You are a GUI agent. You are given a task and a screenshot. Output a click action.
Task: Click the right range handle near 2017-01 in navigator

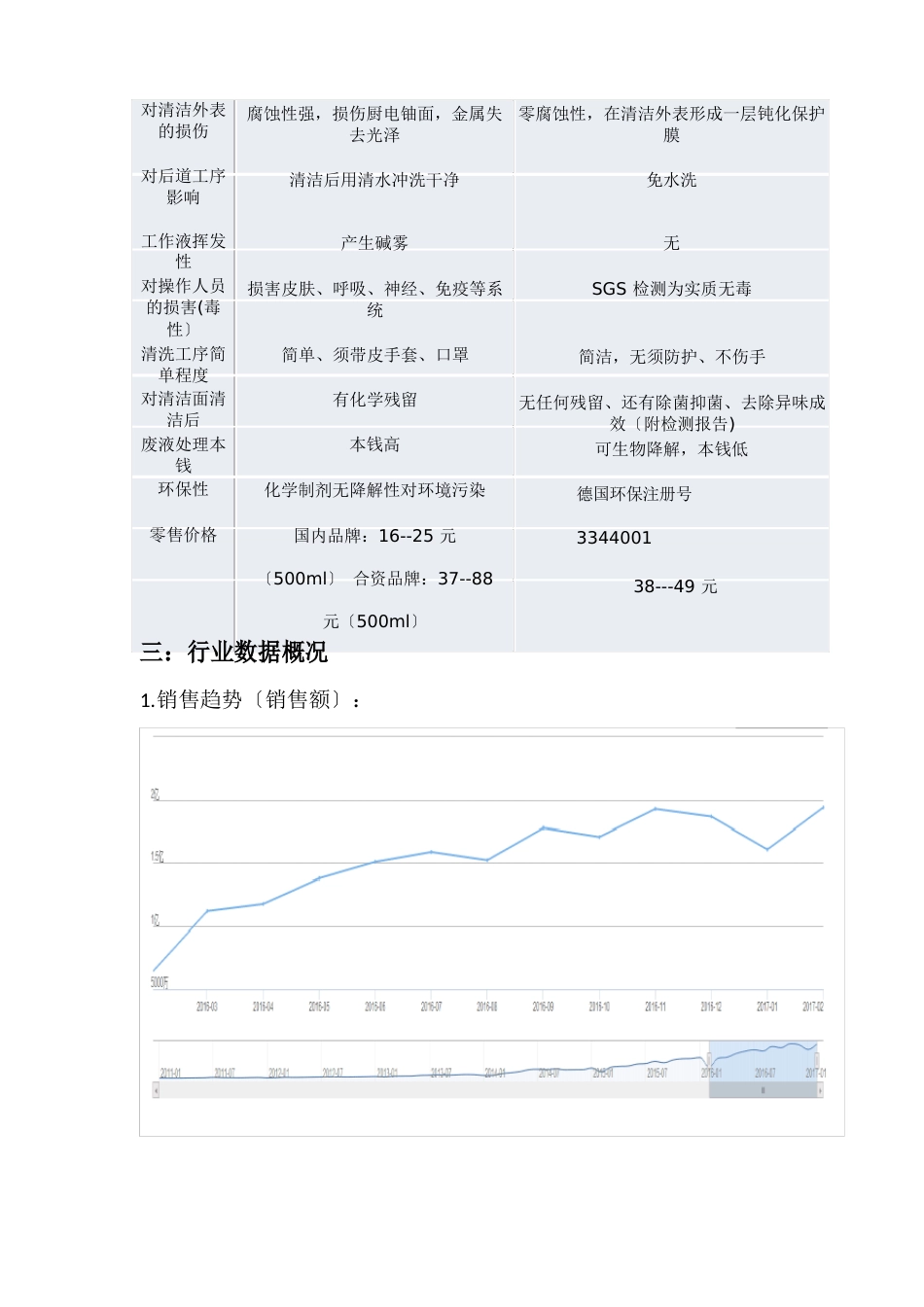coord(817,1061)
